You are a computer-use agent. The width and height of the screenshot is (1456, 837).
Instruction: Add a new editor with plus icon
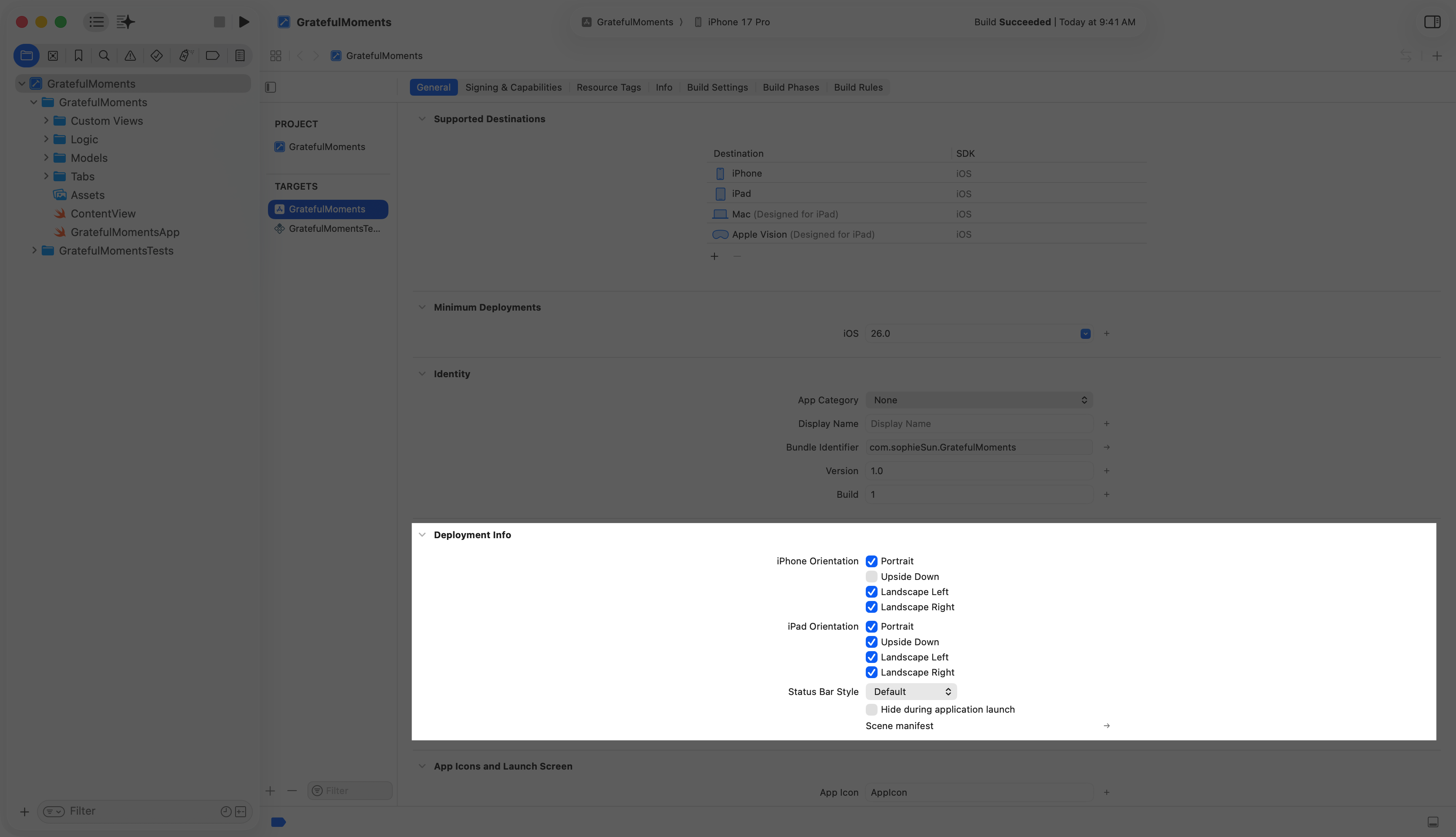click(x=1437, y=56)
